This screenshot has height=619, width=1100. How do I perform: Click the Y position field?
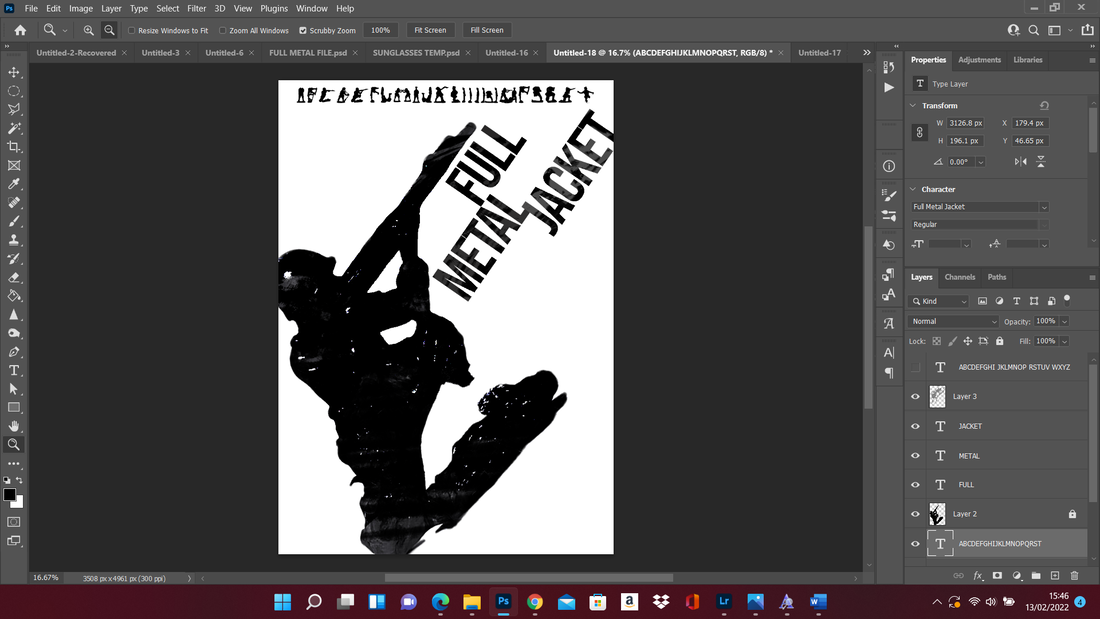1031,141
